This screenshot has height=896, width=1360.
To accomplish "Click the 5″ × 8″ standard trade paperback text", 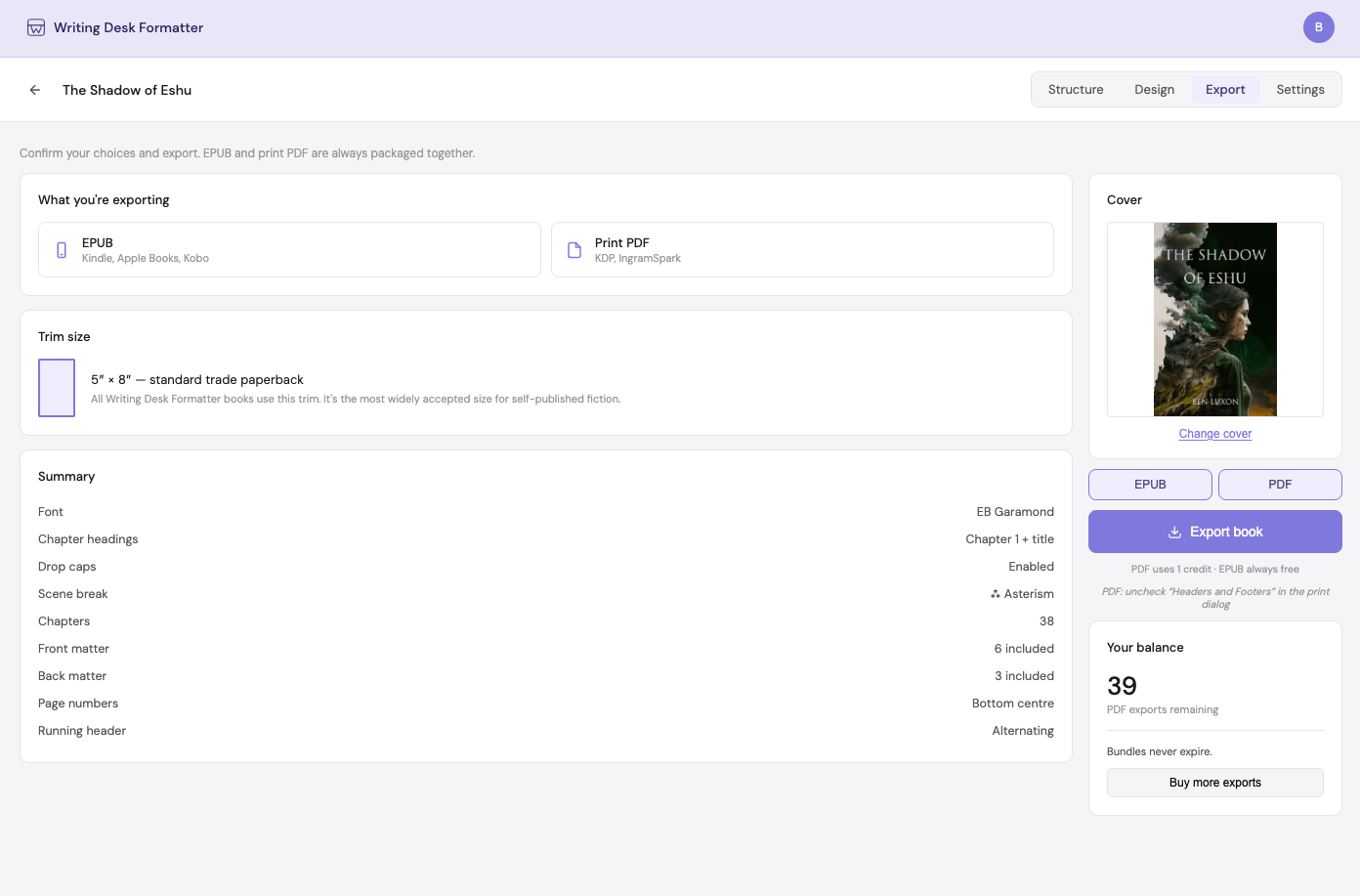I will (197, 380).
